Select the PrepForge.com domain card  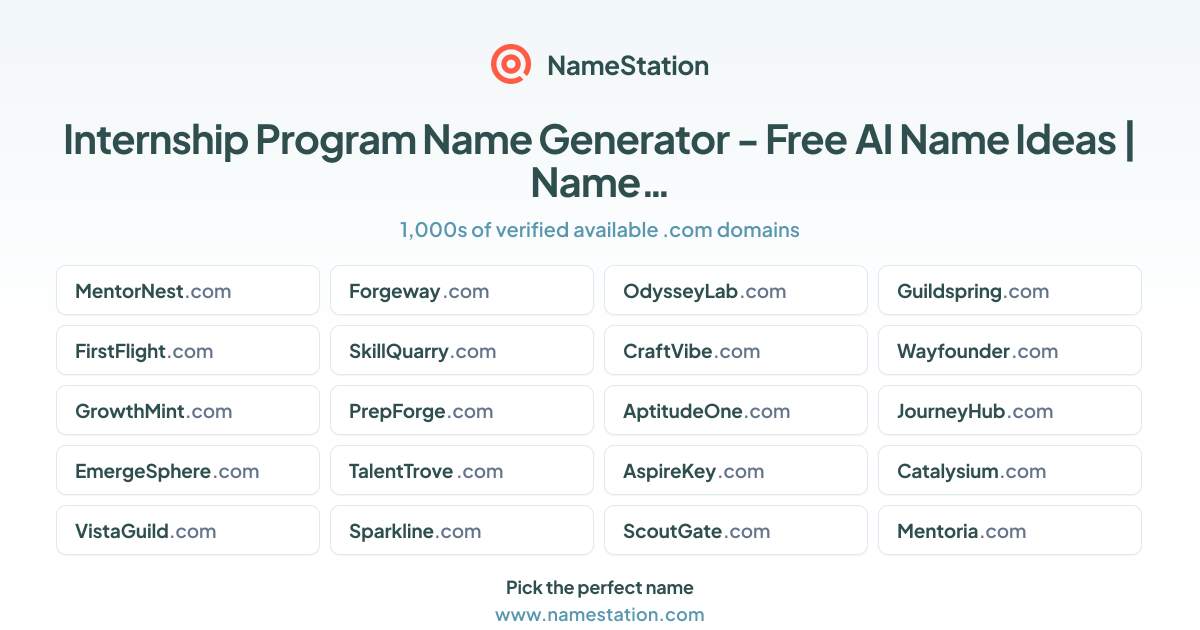[x=462, y=411]
